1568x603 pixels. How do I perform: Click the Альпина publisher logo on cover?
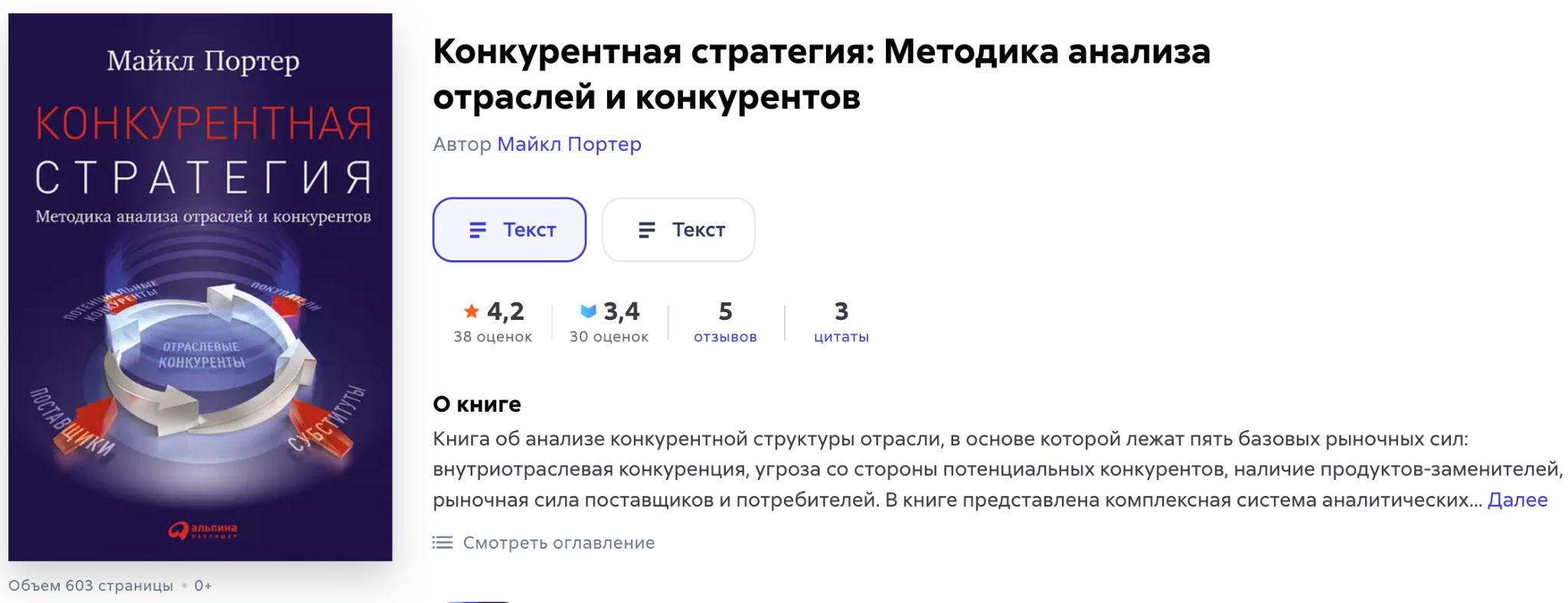coord(203,530)
